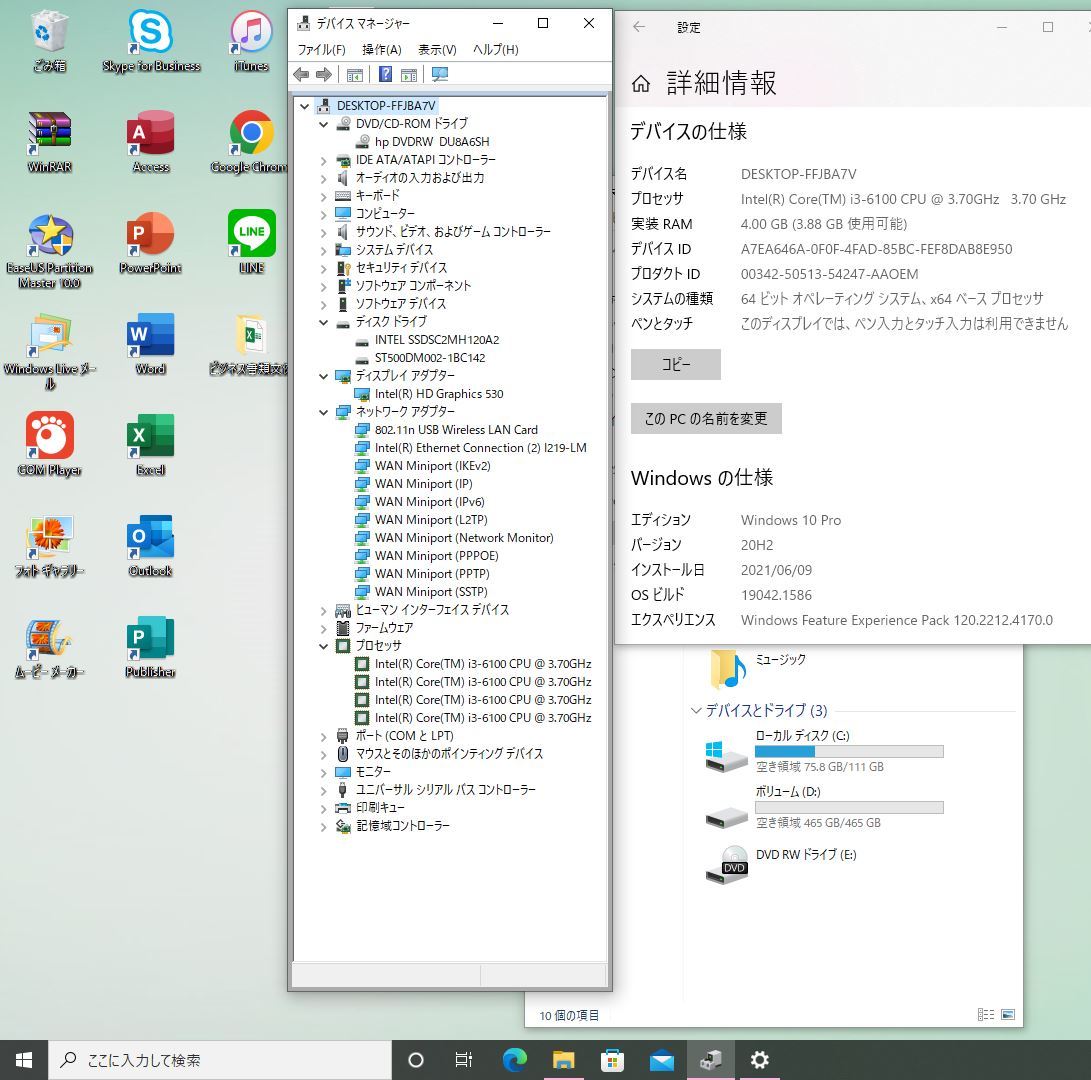The width and height of the screenshot is (1091, 1080).
Task: Click the Scan for hardware changes monitor icon
Action: pos(440,74)
